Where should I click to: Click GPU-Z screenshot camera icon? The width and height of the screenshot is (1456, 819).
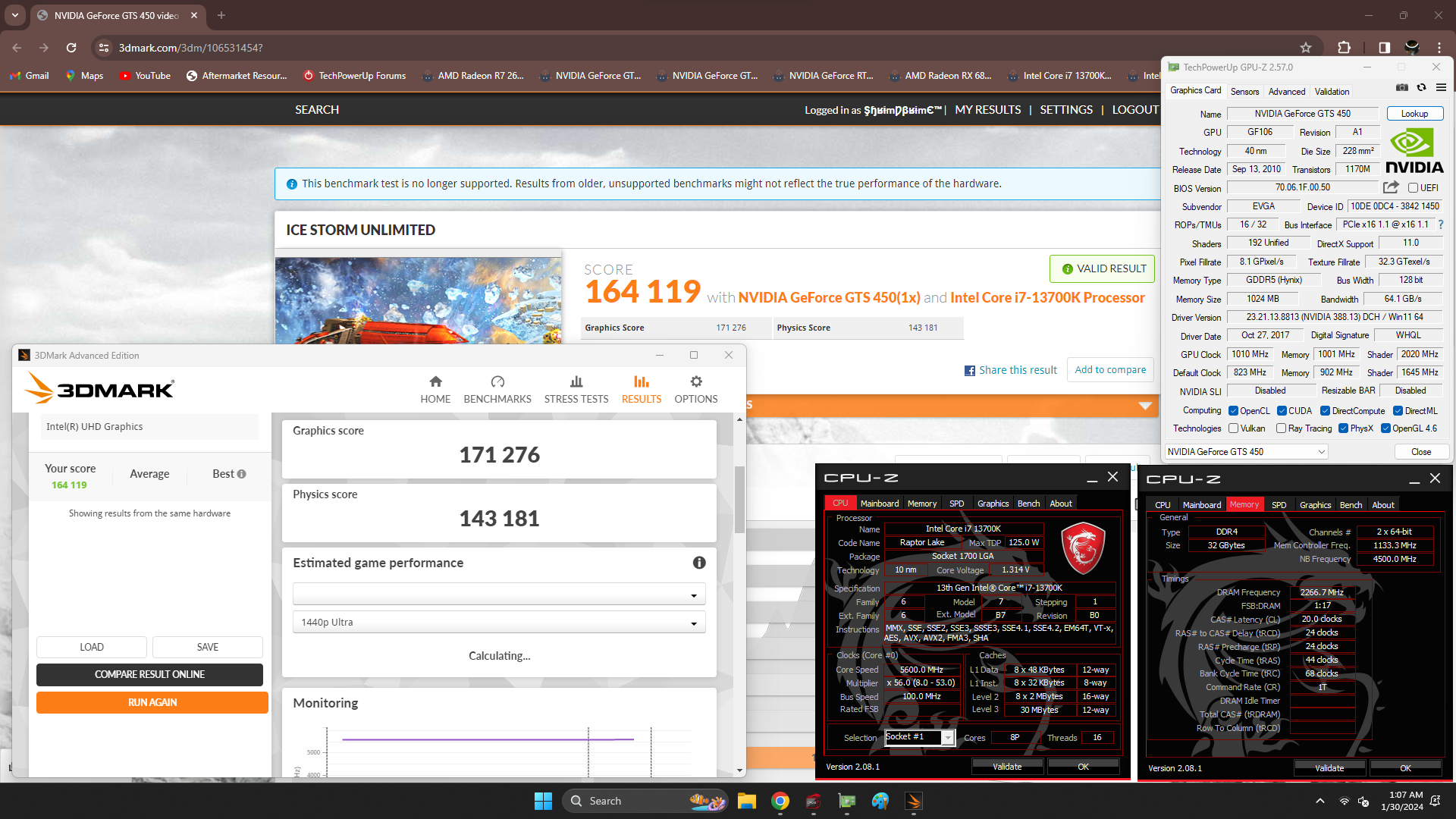[x=1402, y=88]
